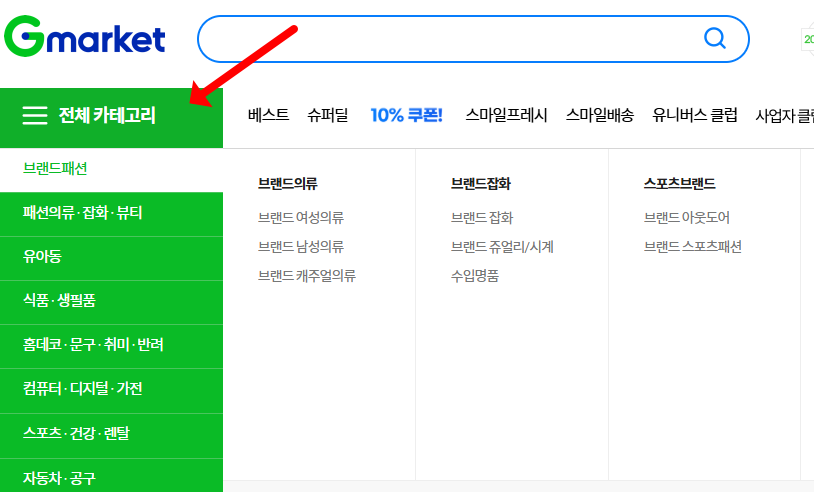
Task: Open the 브랜드 남성의류 link
Action: click(x=301, y=247)
